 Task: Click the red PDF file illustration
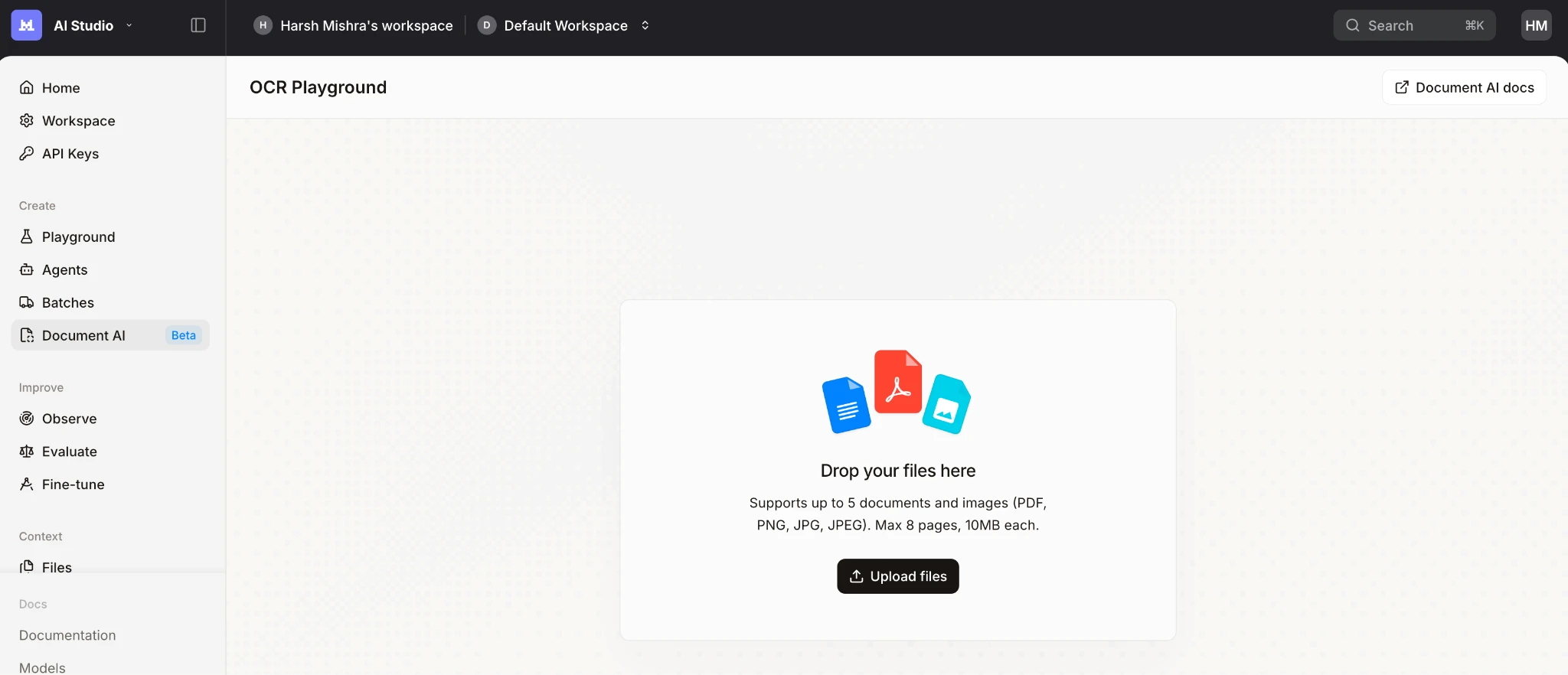(897, 382)
